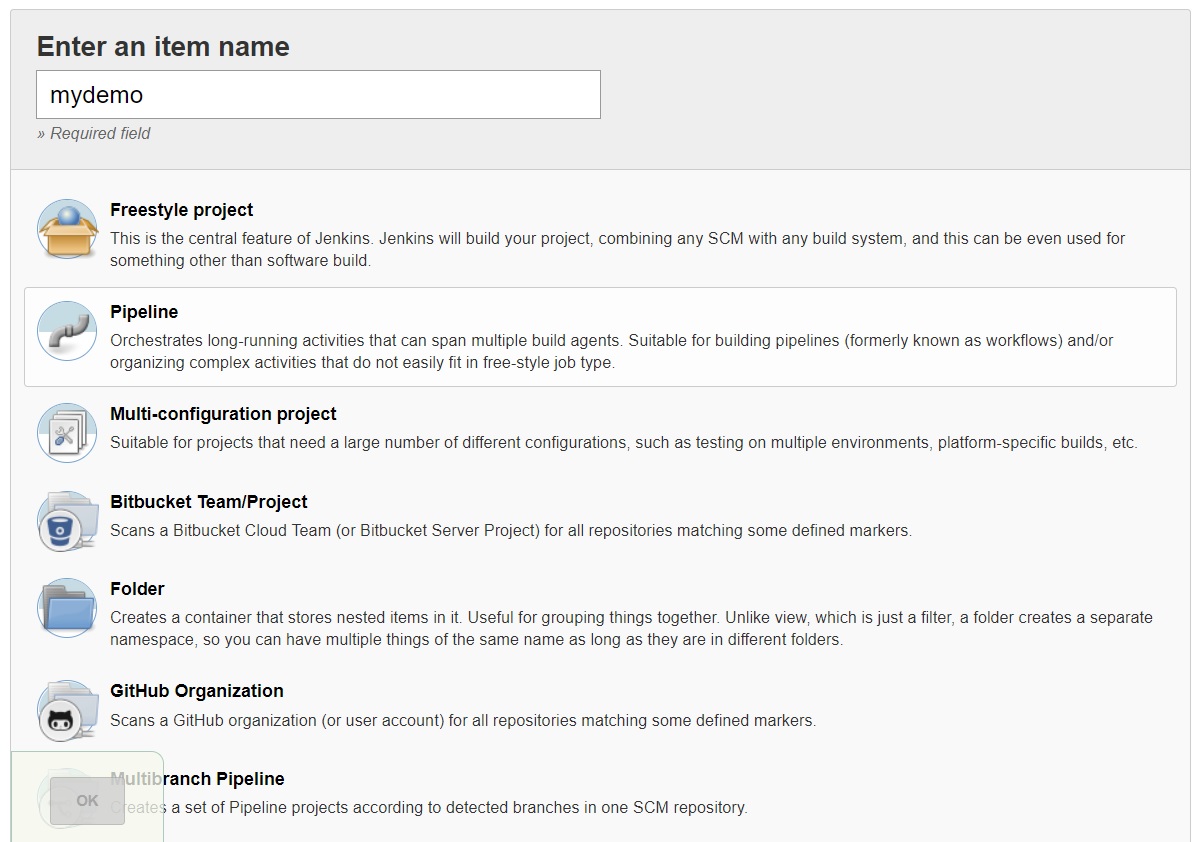Click the Folder description text
Viewport: 1202px width, 842px height.
point(630,628)
